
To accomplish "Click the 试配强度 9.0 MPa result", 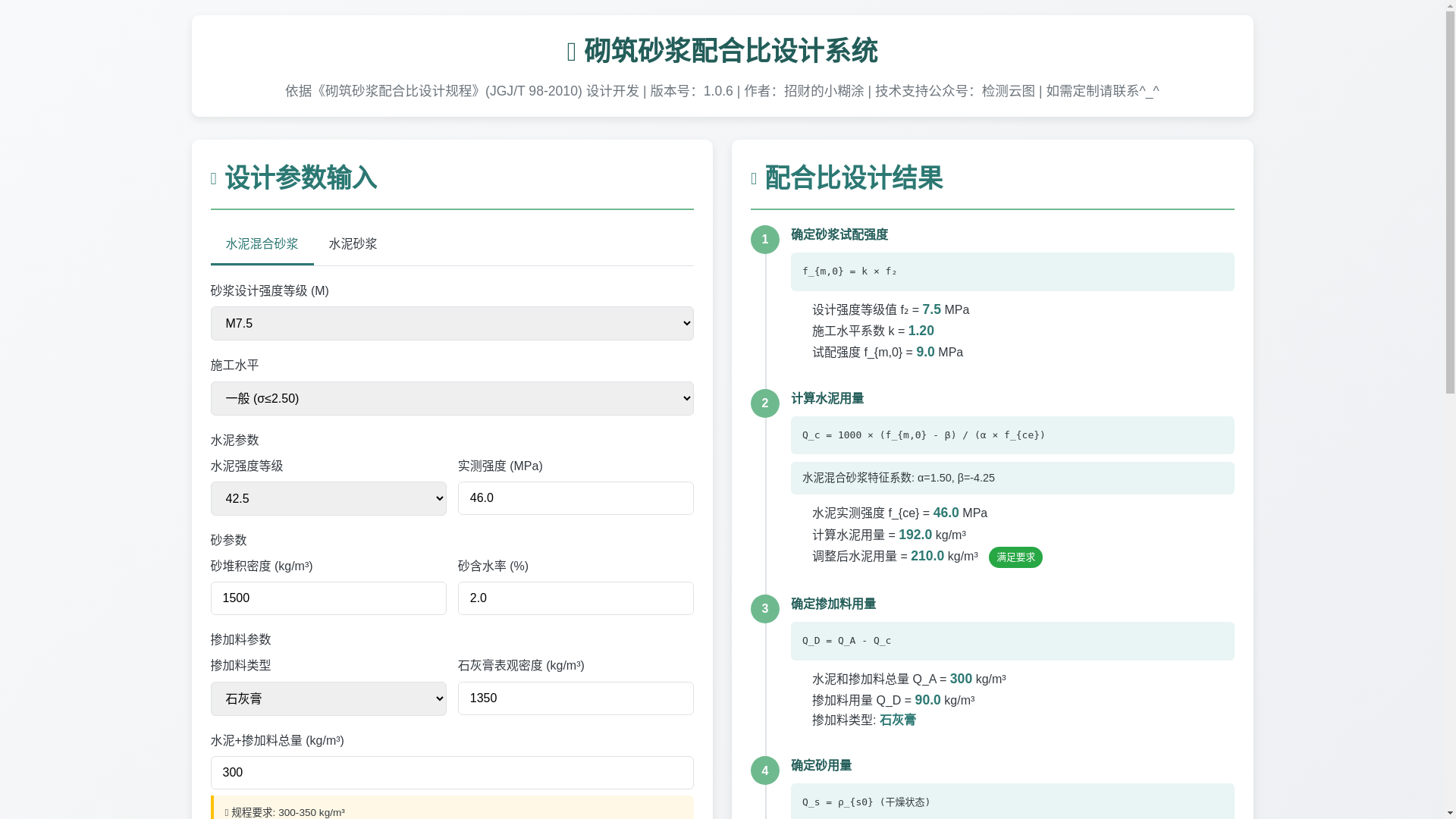I will point(887,353).
